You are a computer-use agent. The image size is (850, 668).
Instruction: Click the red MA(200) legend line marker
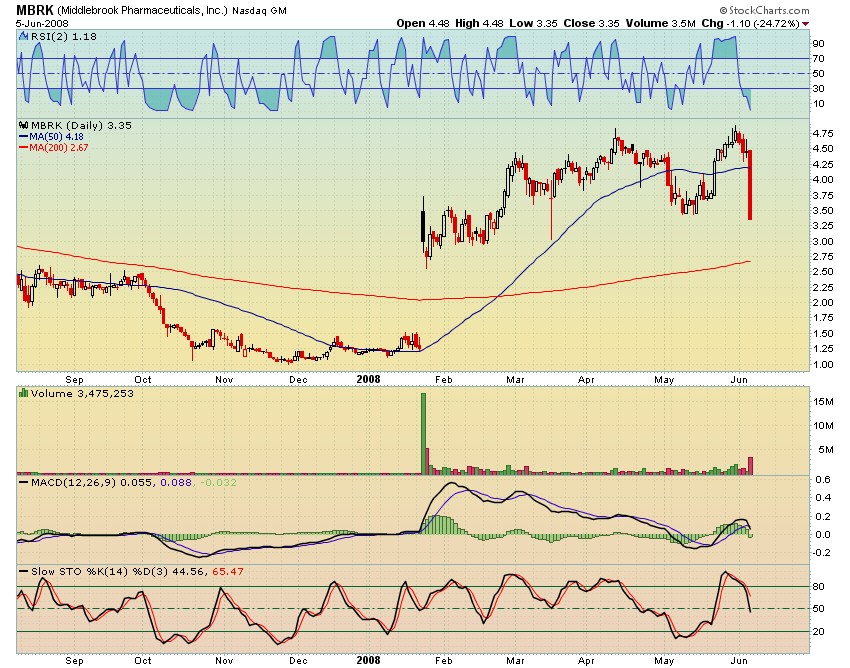click(x=23, y=147)
